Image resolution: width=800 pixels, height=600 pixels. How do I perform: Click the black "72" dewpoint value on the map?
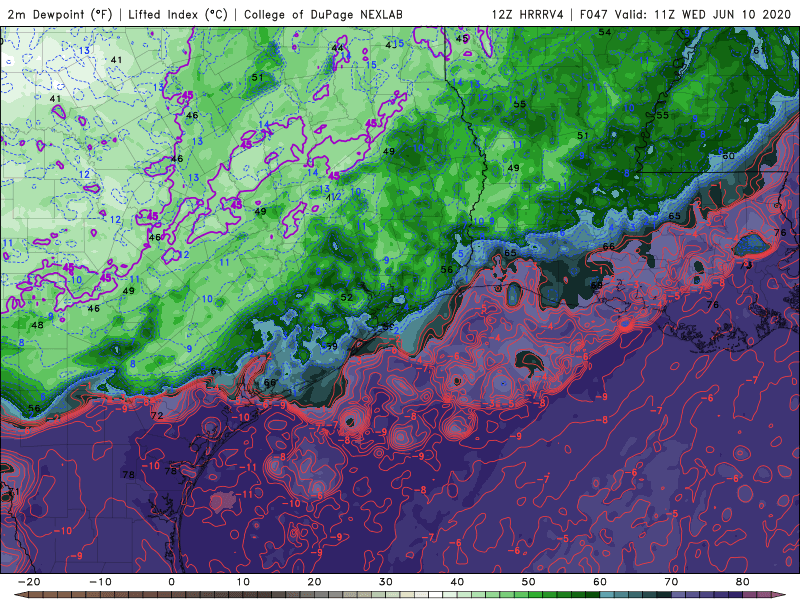coord(157,415)
